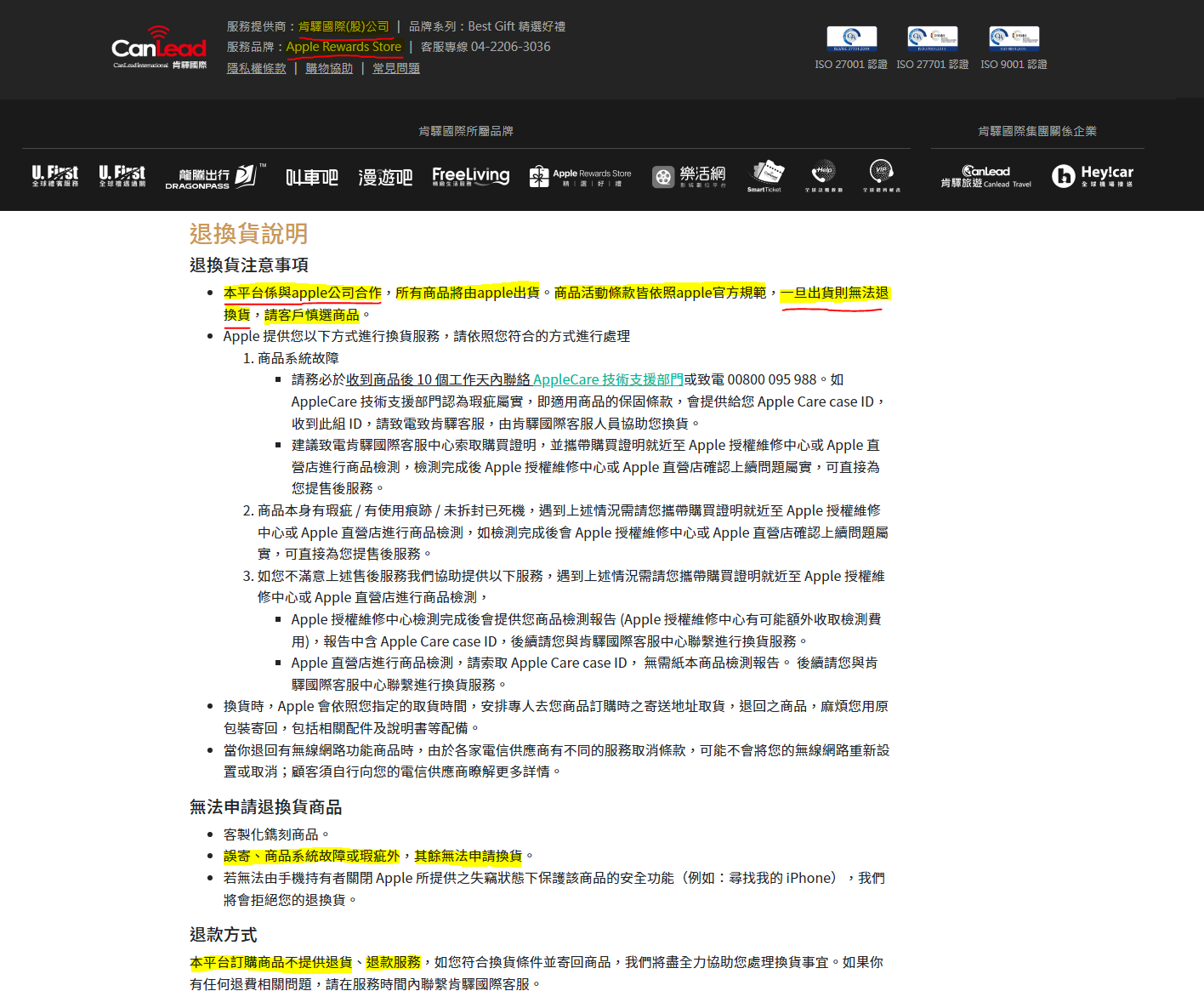This screenshot has width=1204, height=1008.
Task: Open the DragonPass 龍騰出行 brand logo
Action: 215,176
